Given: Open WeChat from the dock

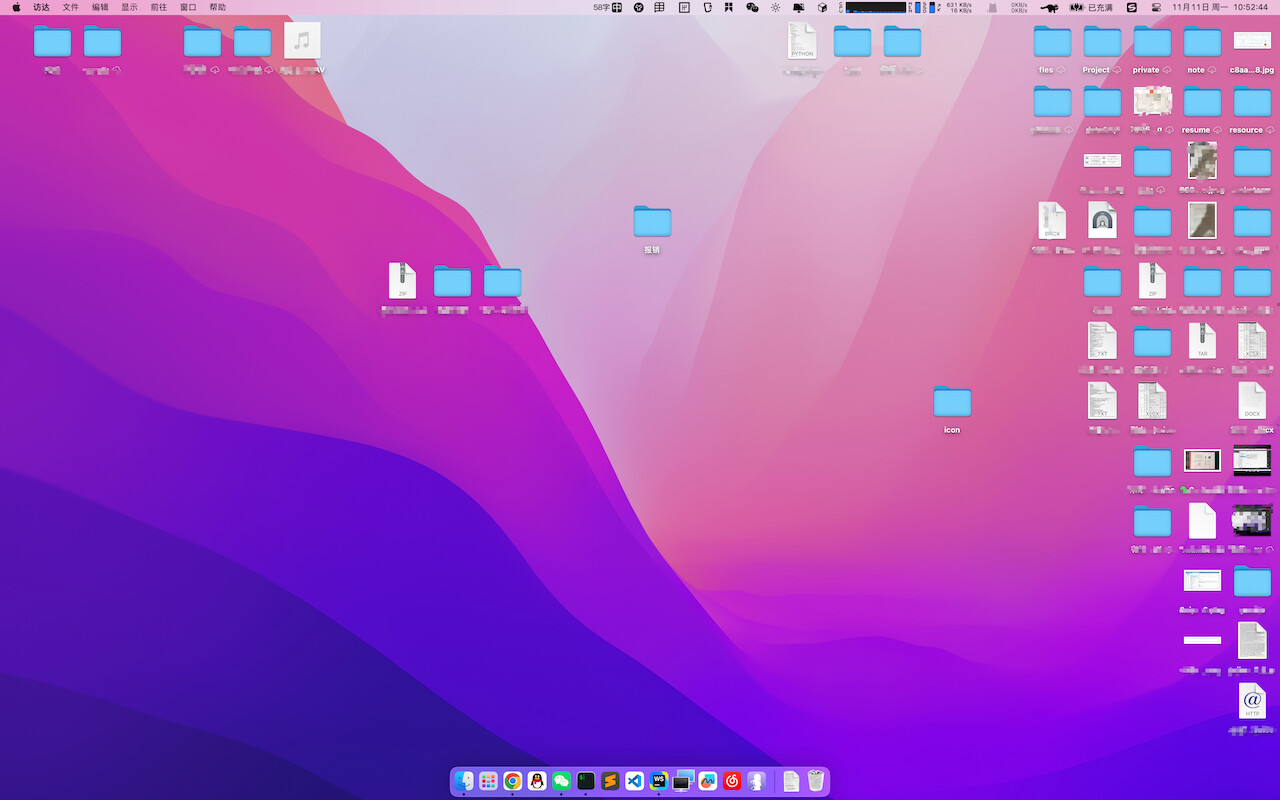Looking at the screenshot, I should pyautogui.click(x=561, y=781).
